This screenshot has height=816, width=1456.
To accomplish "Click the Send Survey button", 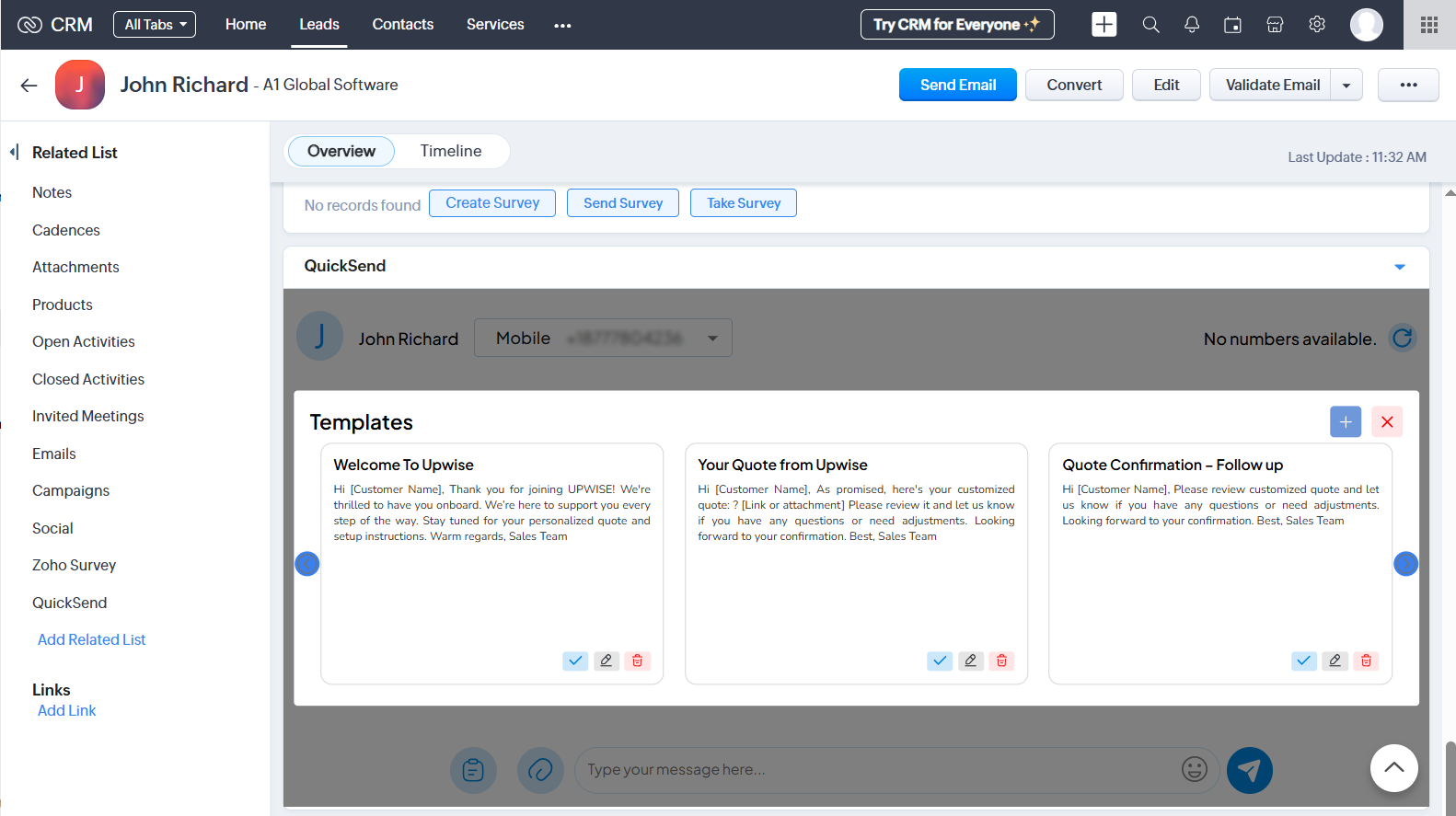I will click(623, 203).
